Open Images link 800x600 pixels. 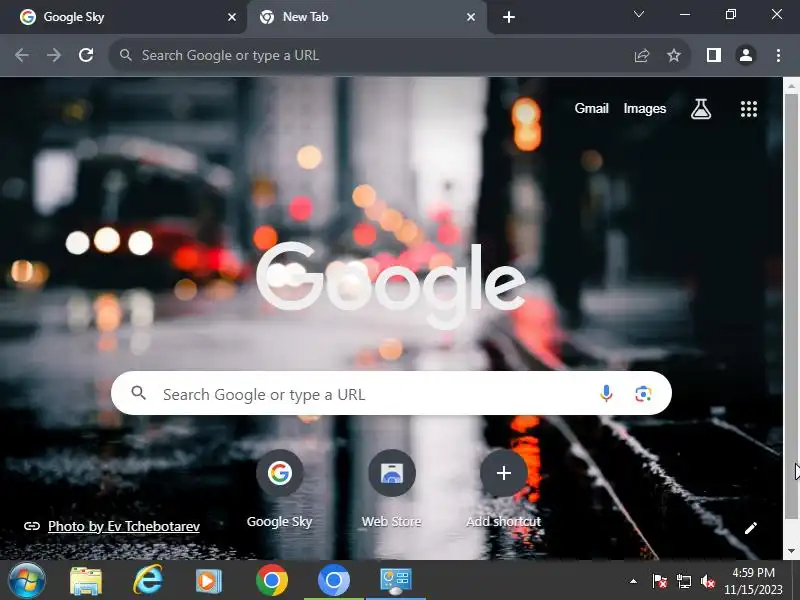pyautogui.click(x=644, y=109)
